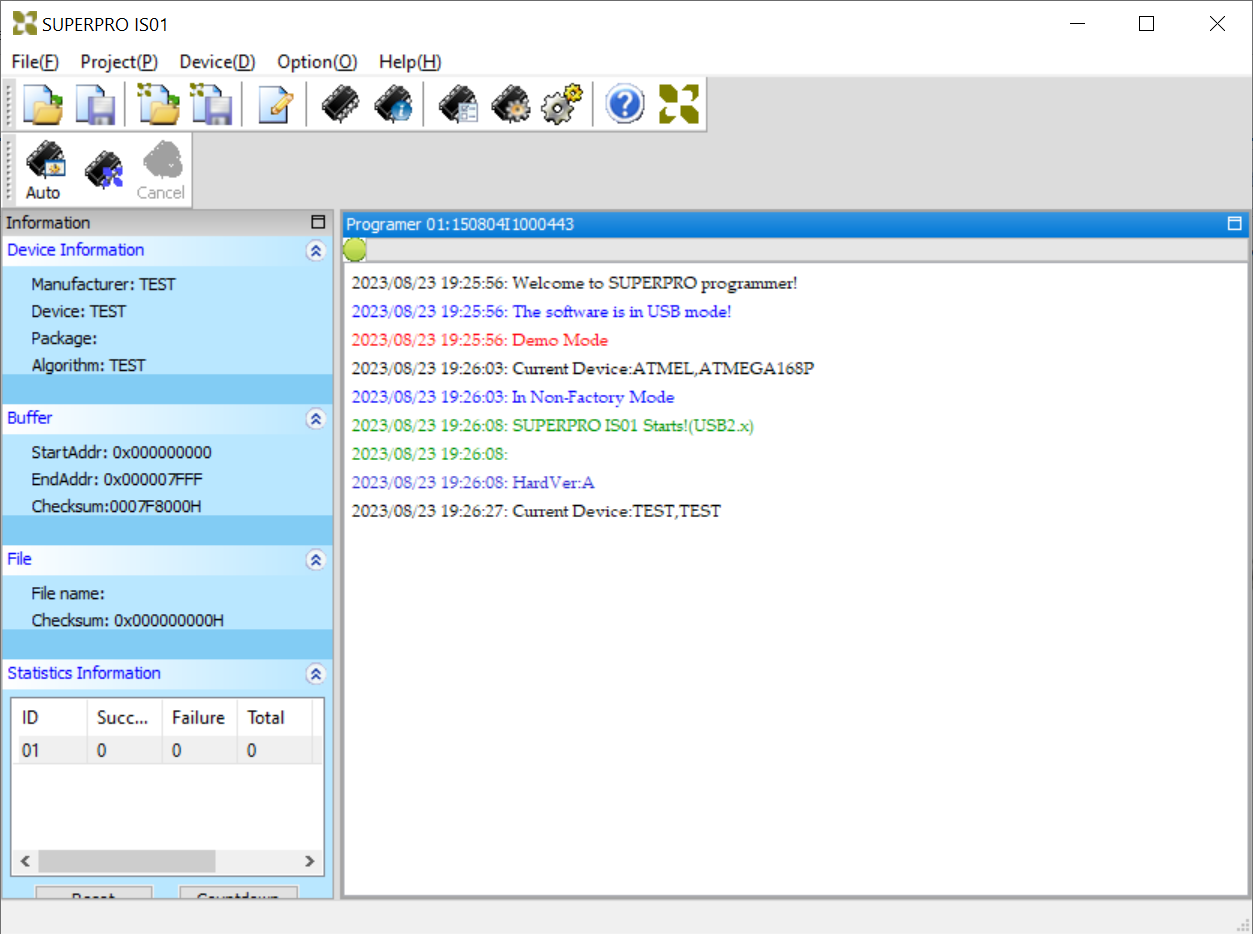Image resolution: width=1253 pixels, height=934 pixels.
Task: Maximize the Programer 01 panel via square icon
Action: 1235,224
